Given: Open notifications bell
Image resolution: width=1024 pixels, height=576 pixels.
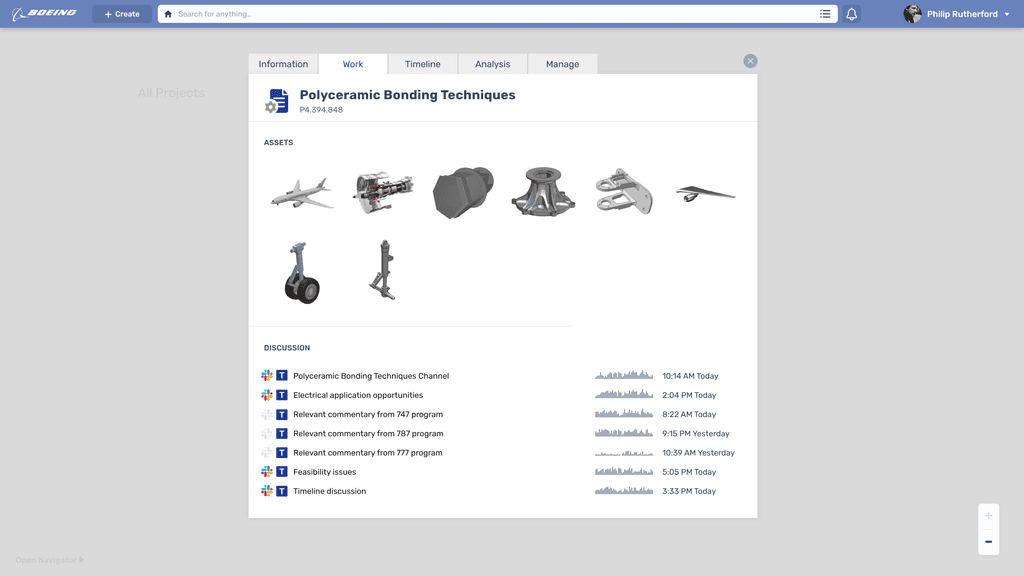Looking at the screenshot, I should 852,14.
